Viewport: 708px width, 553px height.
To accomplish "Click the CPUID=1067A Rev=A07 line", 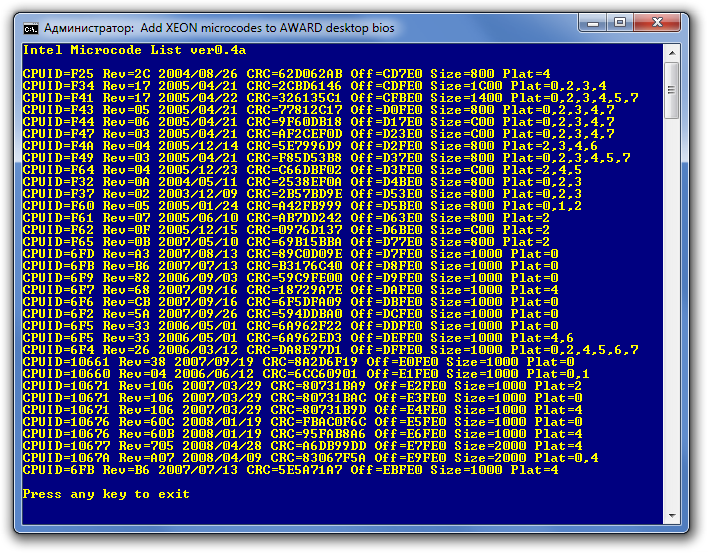I will [311, 458].
